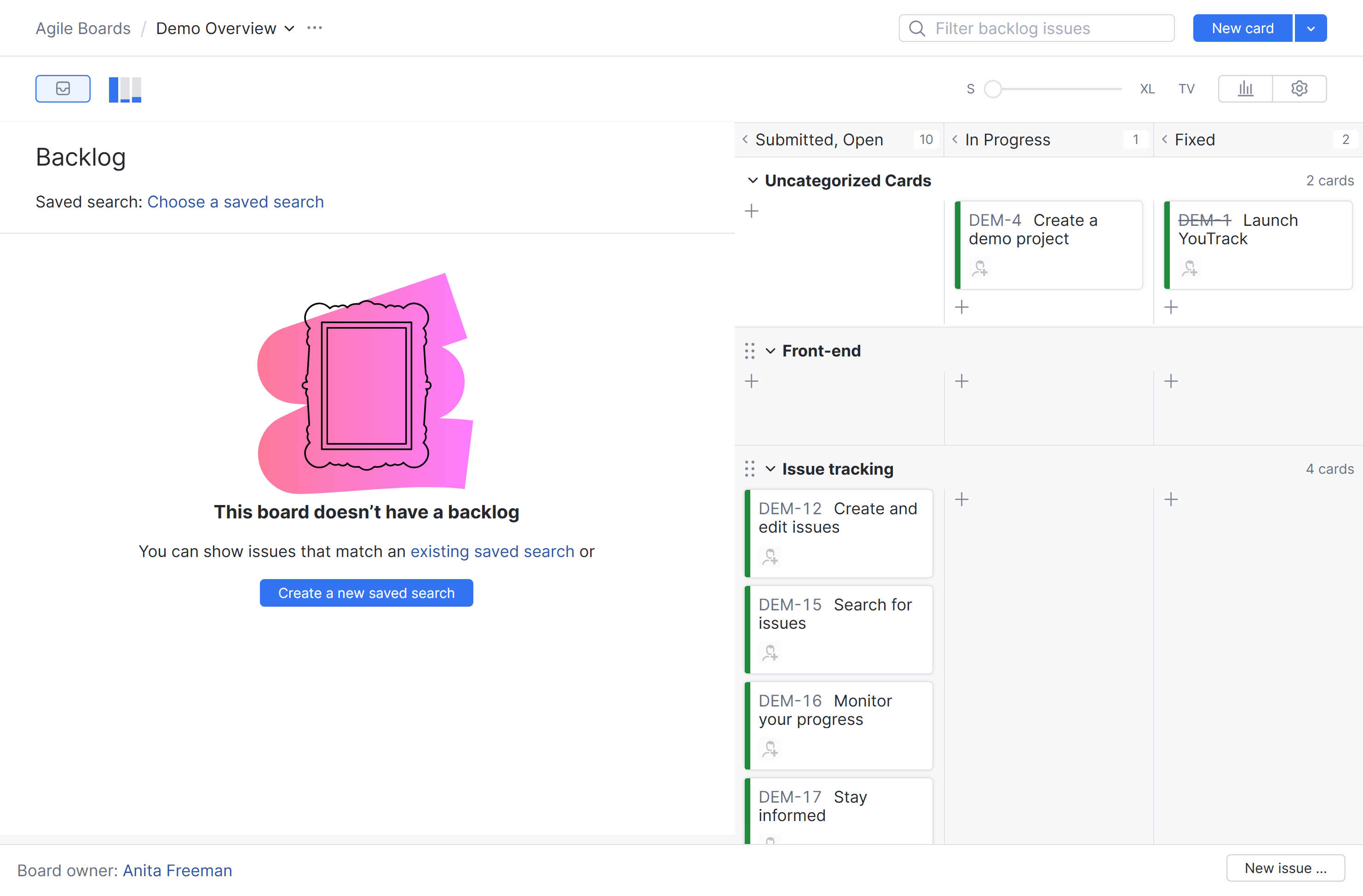
Task: Click the assignee icon on DEM-4 card
Action: (980, 268)
